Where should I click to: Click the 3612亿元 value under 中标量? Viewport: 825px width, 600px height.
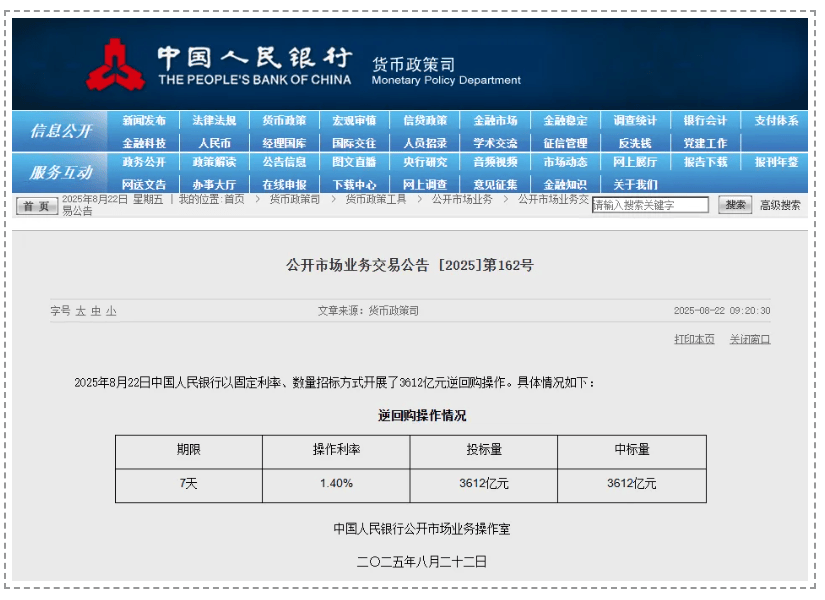coord(632,483)
